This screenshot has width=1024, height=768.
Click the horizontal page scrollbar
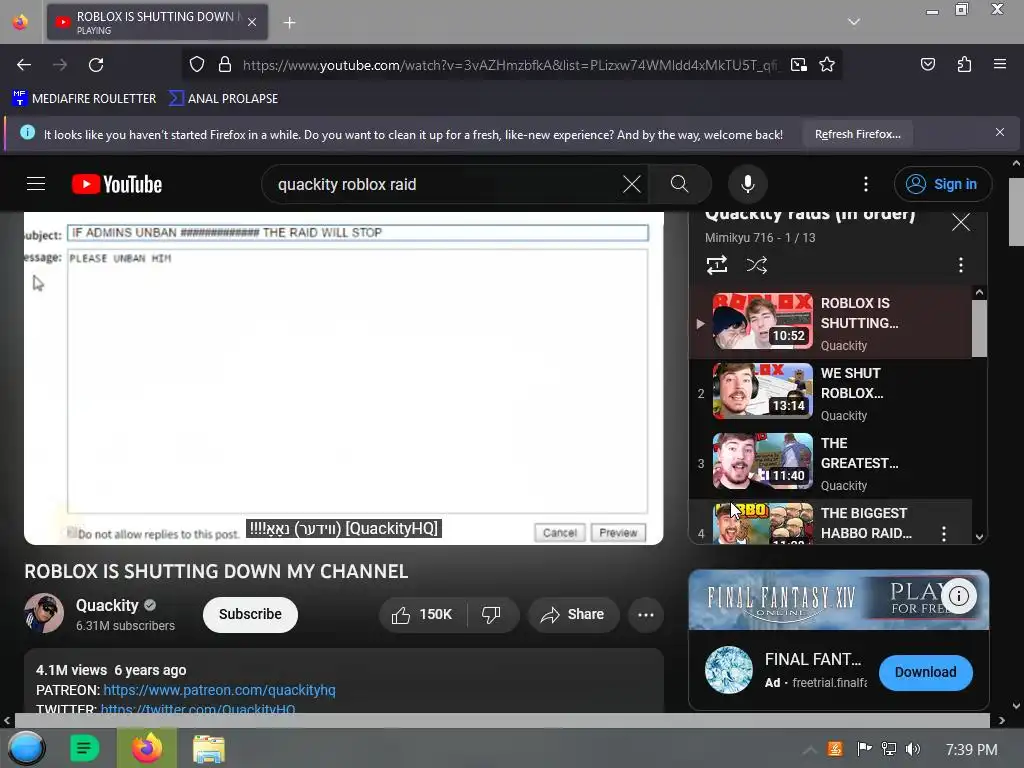click(502, 720)
